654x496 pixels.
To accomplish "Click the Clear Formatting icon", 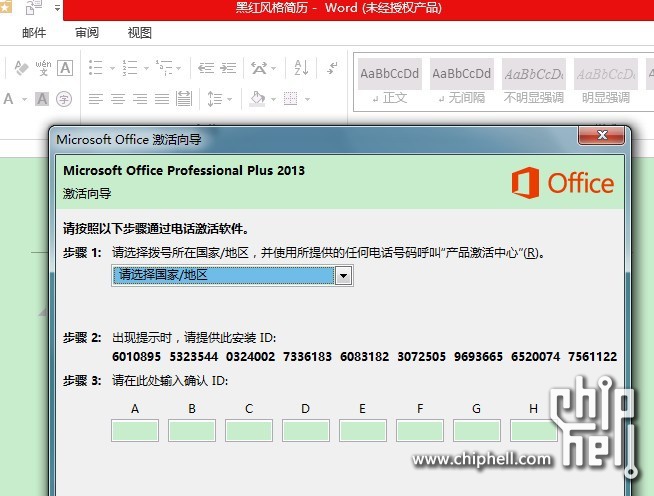I will [x=21, y=68].
